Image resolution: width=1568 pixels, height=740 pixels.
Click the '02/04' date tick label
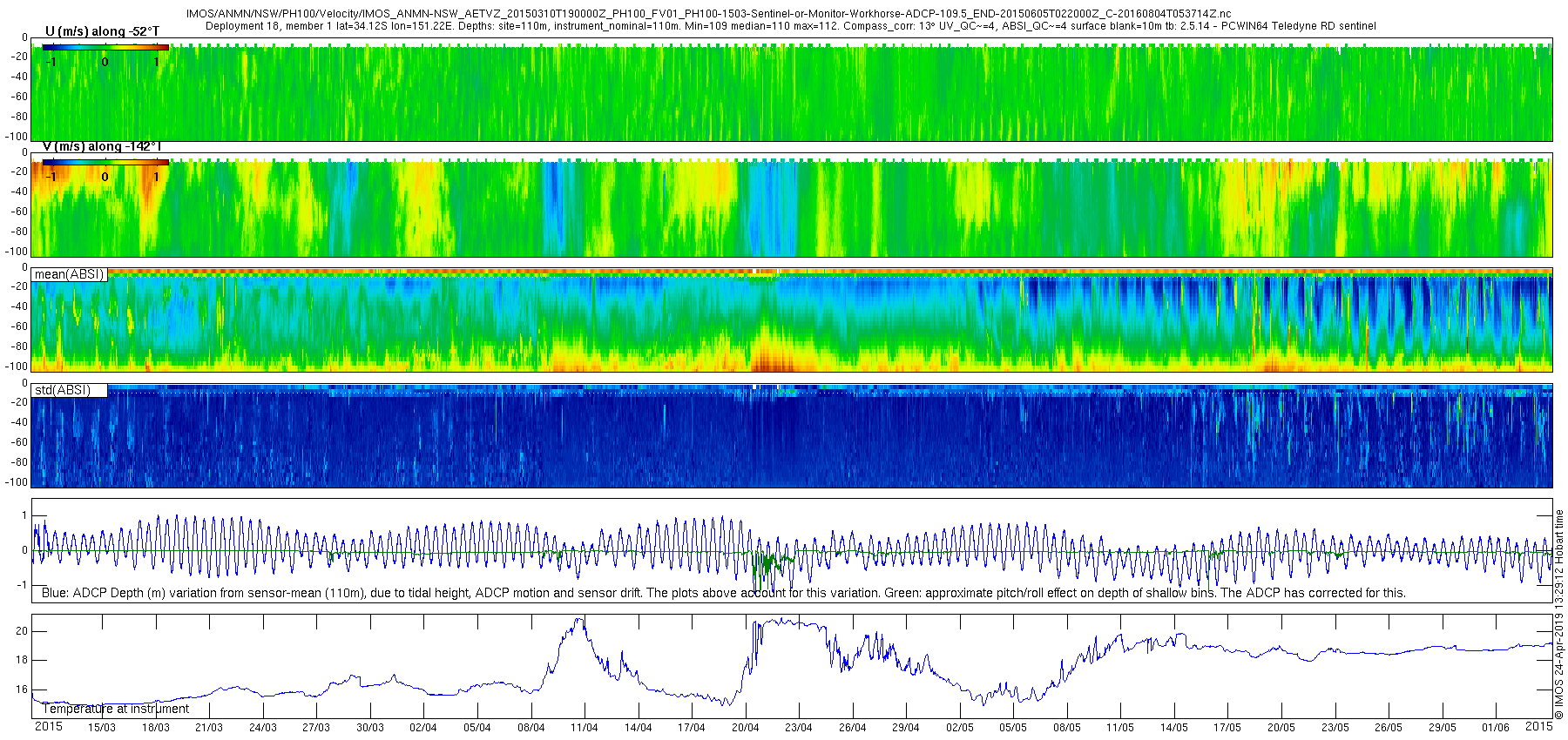tap(423, 728)
